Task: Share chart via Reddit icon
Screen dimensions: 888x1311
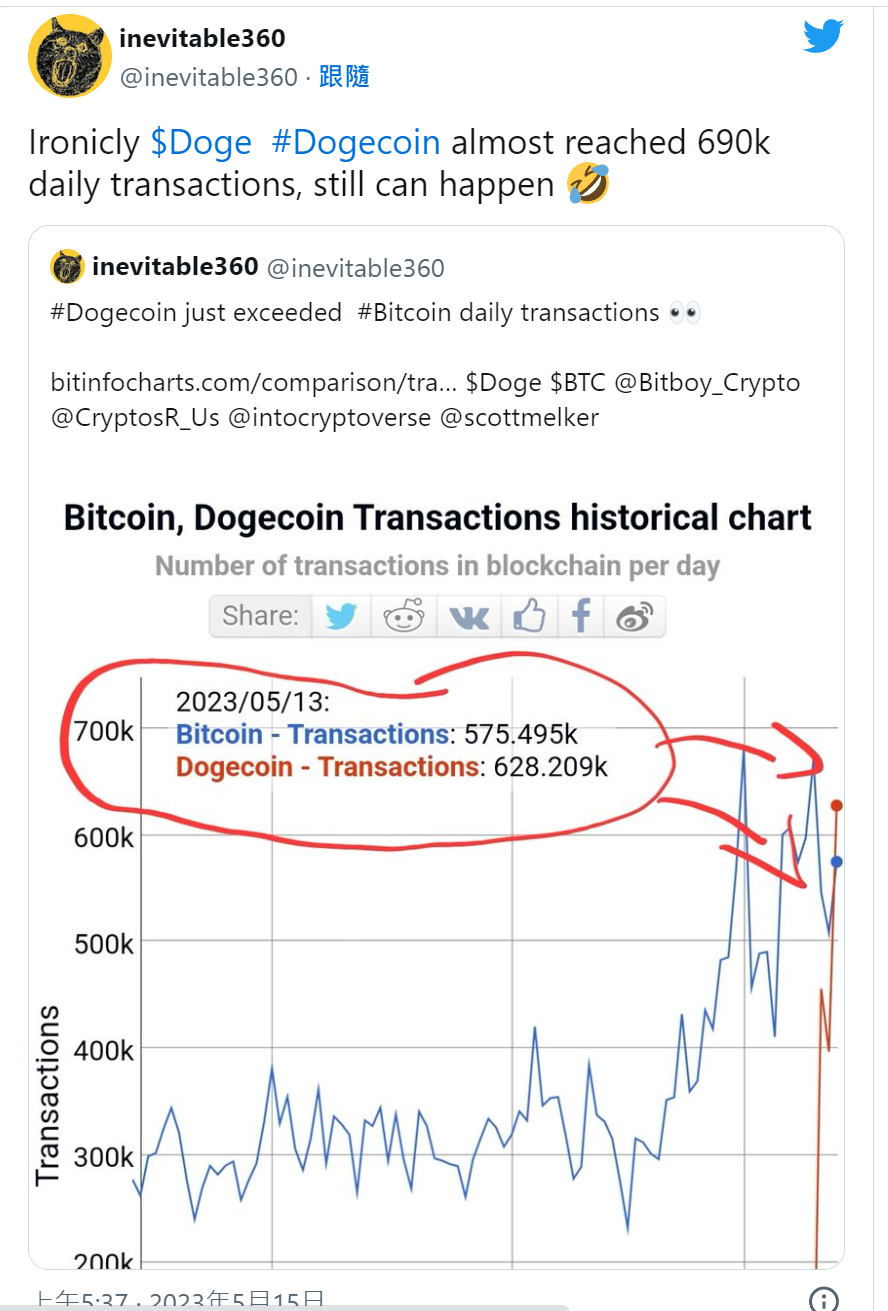Action: pos(404,616)
